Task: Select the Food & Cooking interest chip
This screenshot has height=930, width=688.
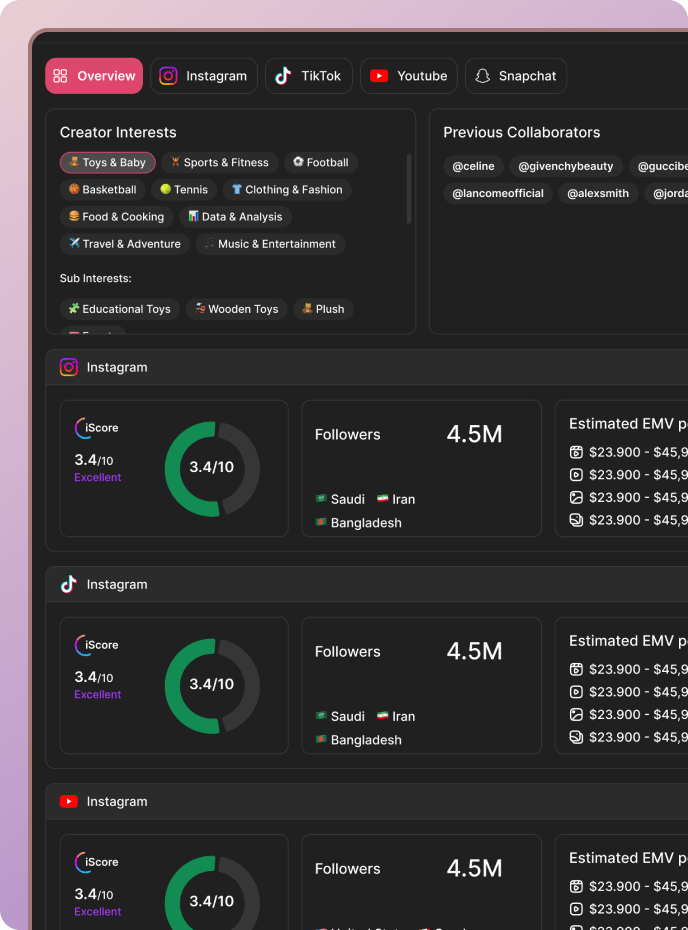Action: point(116,217)
